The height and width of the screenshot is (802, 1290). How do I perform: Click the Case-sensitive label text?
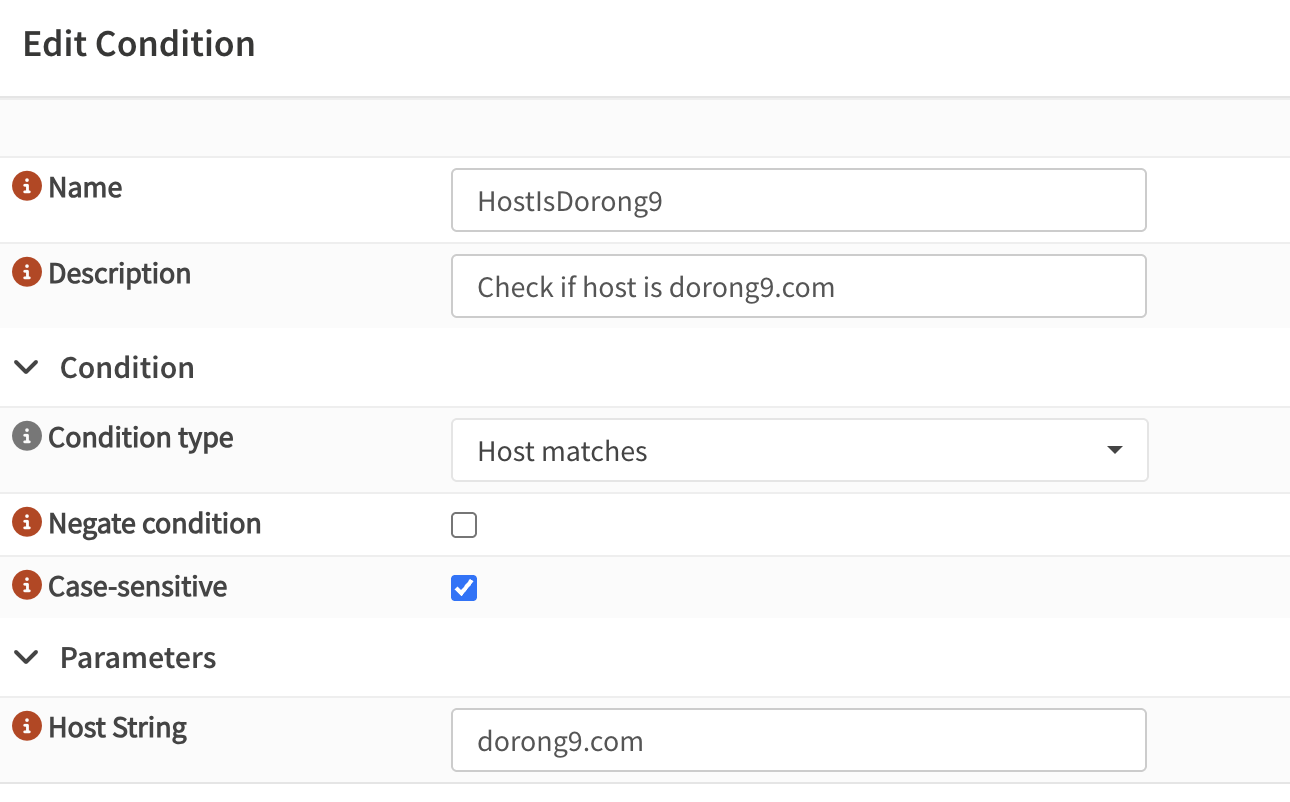[x=138, y=586]
